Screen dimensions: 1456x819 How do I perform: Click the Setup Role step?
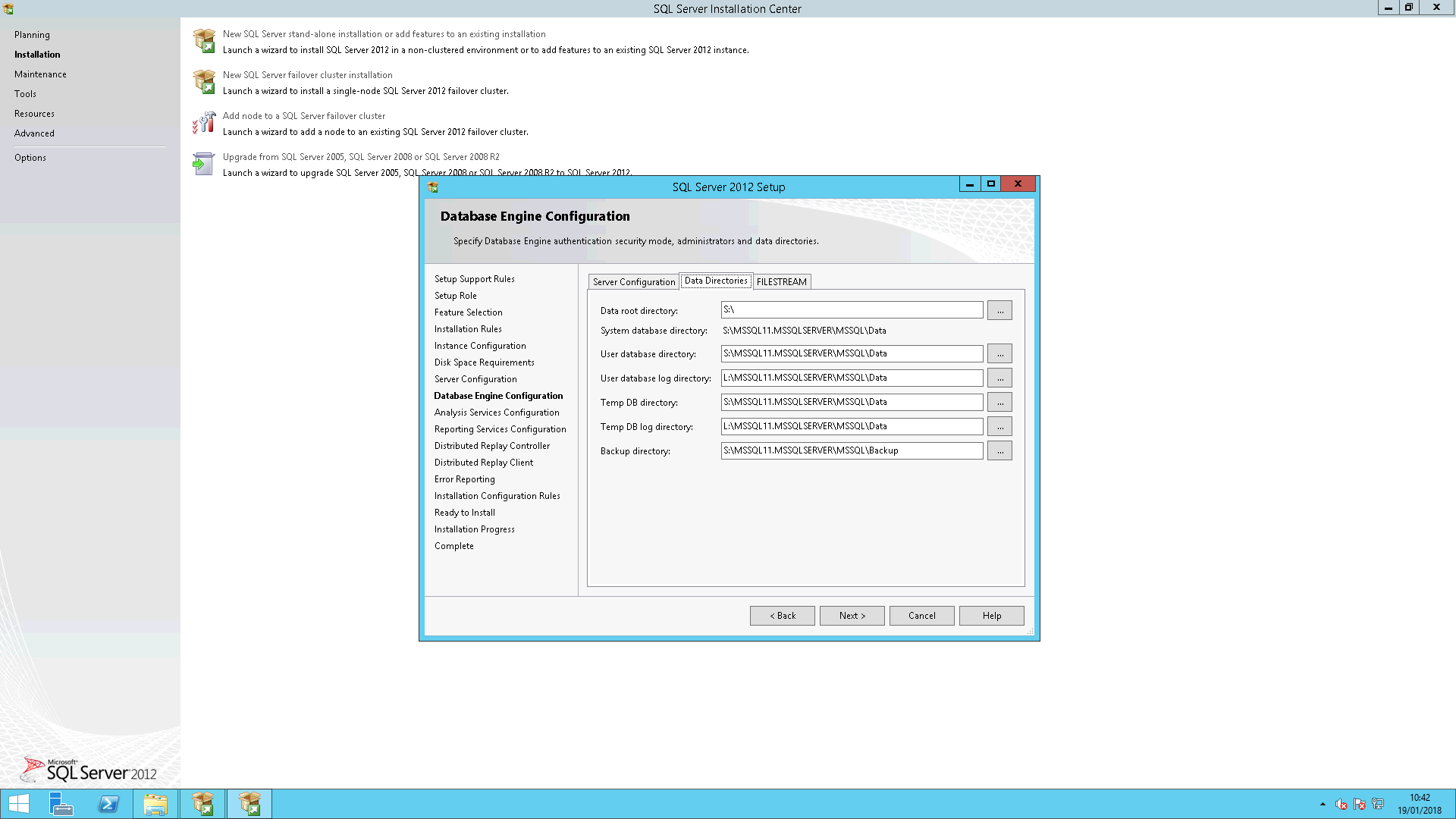[x=455, y=296]
